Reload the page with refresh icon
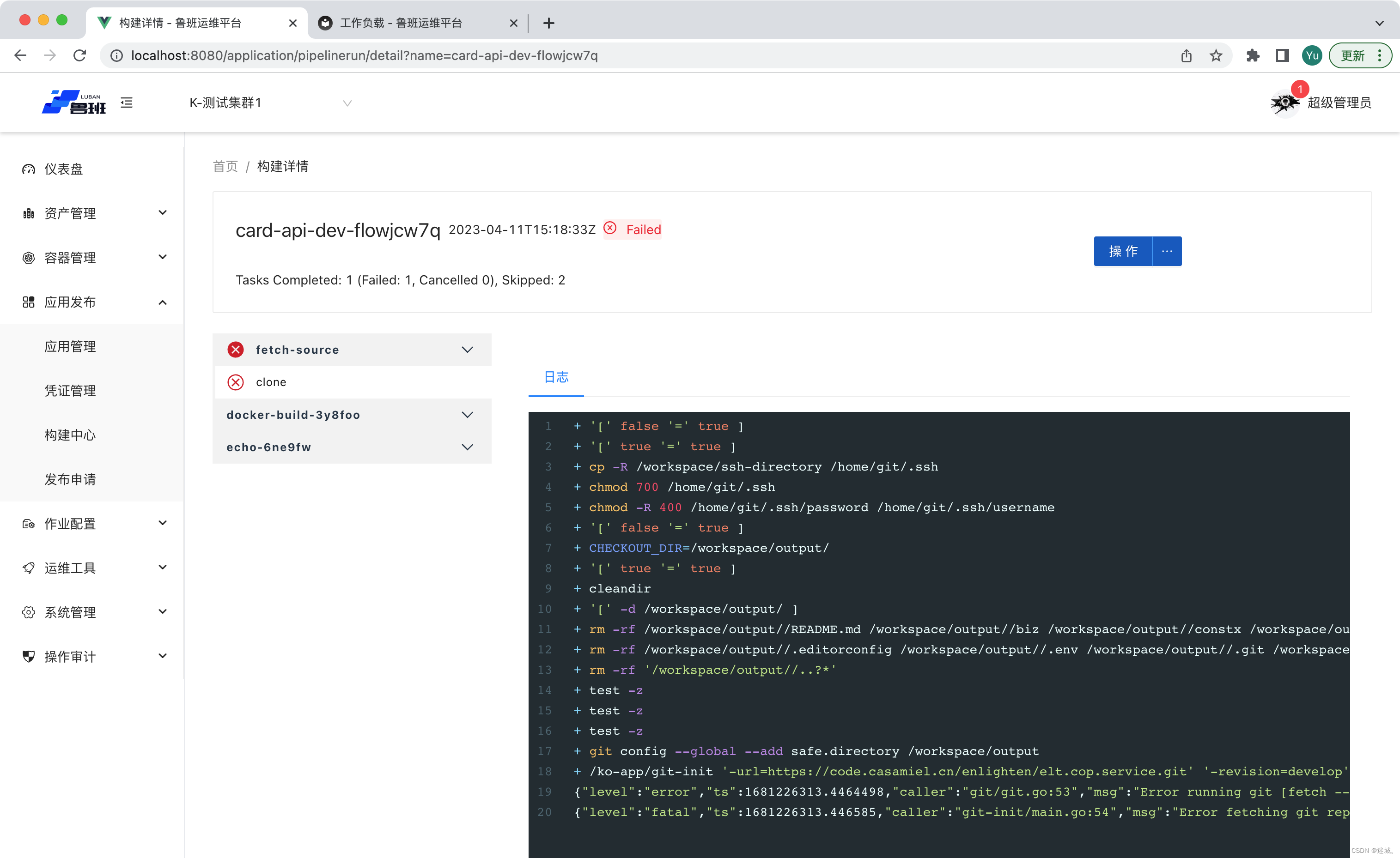 [x=80, y=56]
